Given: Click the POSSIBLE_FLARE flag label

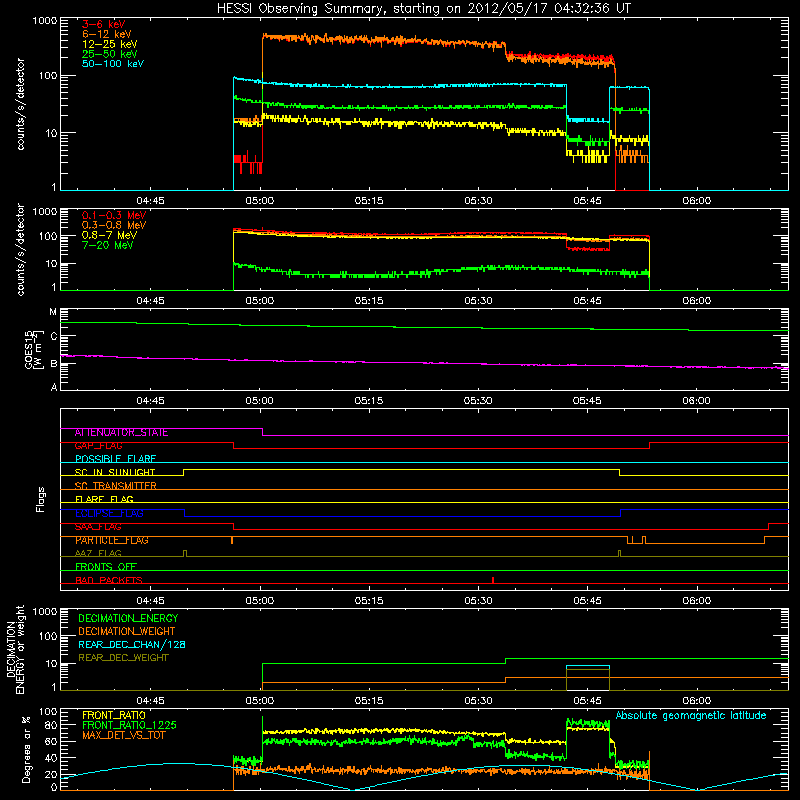Looking at the screenshot, I should tap(115, 459).
